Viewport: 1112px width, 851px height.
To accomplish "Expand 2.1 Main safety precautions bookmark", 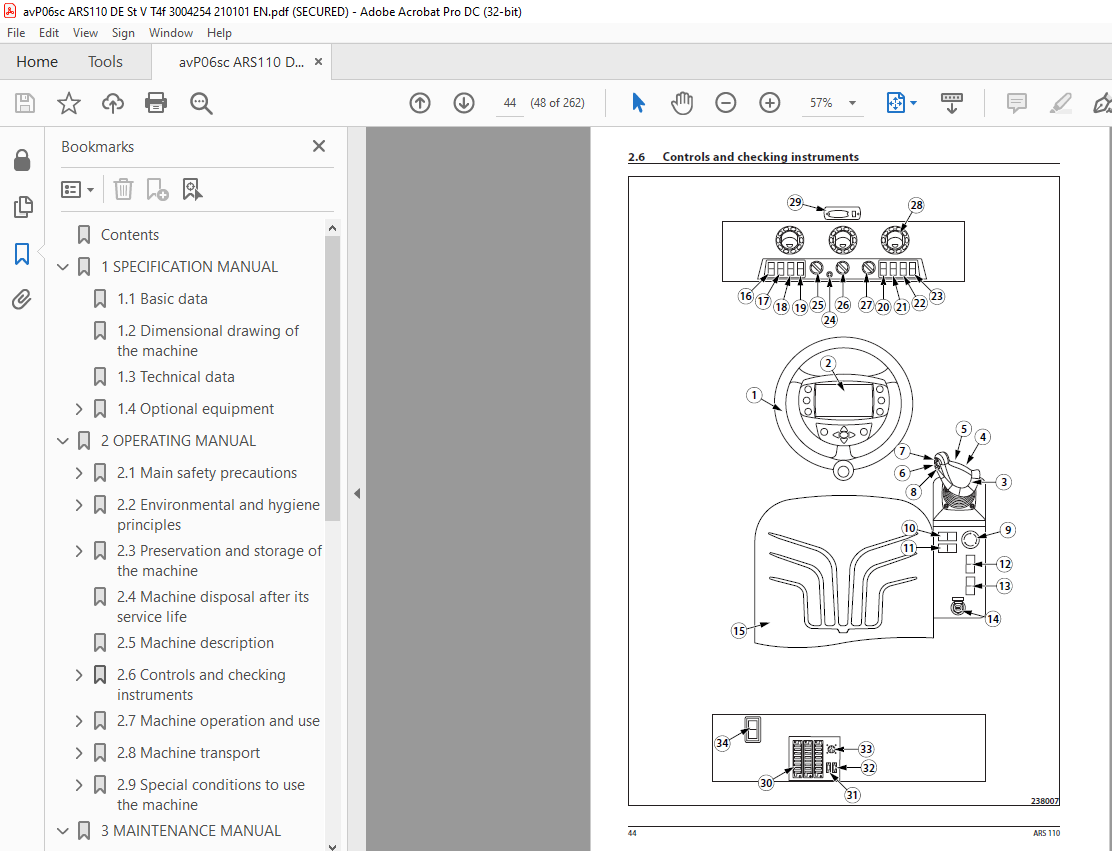I will coord(79,473).
